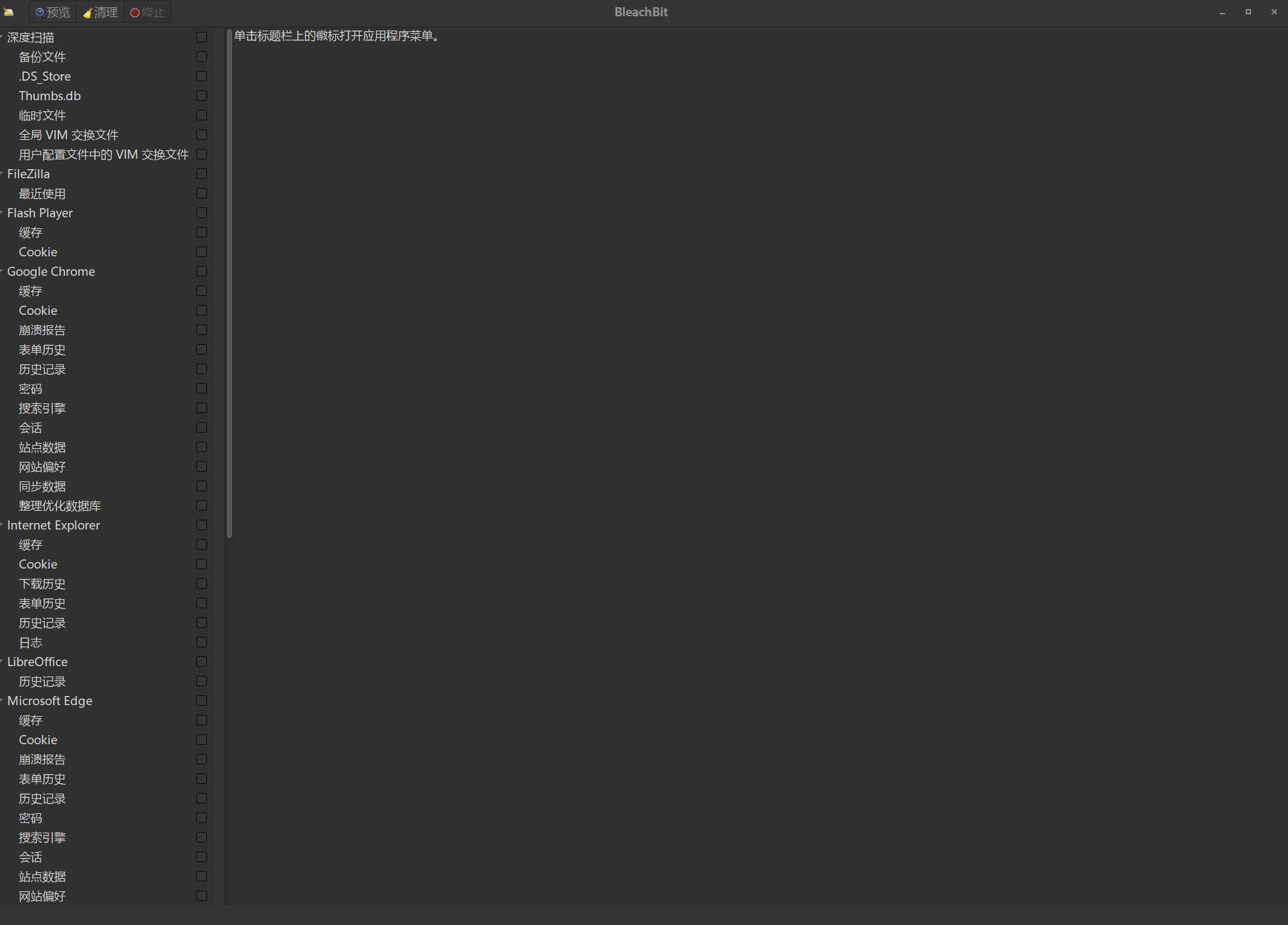Check the 临时文件 option

pos(202,116)
